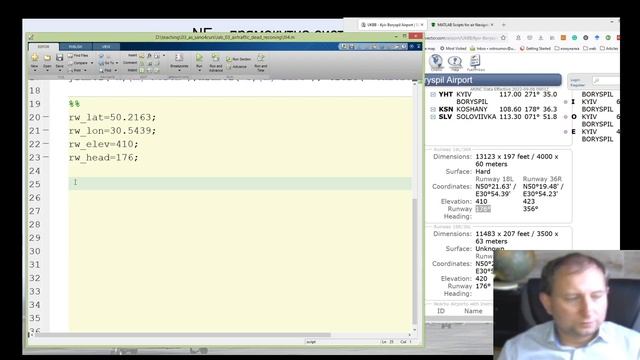Click the green Run icon

pyautogui.click(x=199, y=58)
